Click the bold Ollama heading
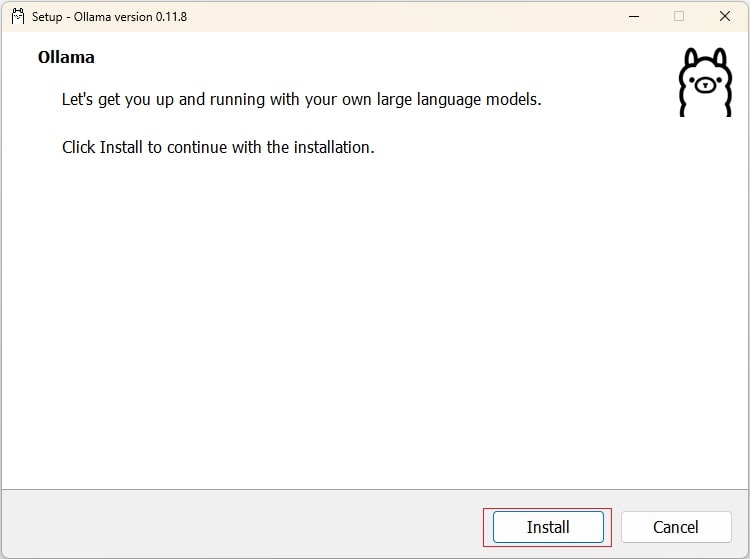 (66, 58)
